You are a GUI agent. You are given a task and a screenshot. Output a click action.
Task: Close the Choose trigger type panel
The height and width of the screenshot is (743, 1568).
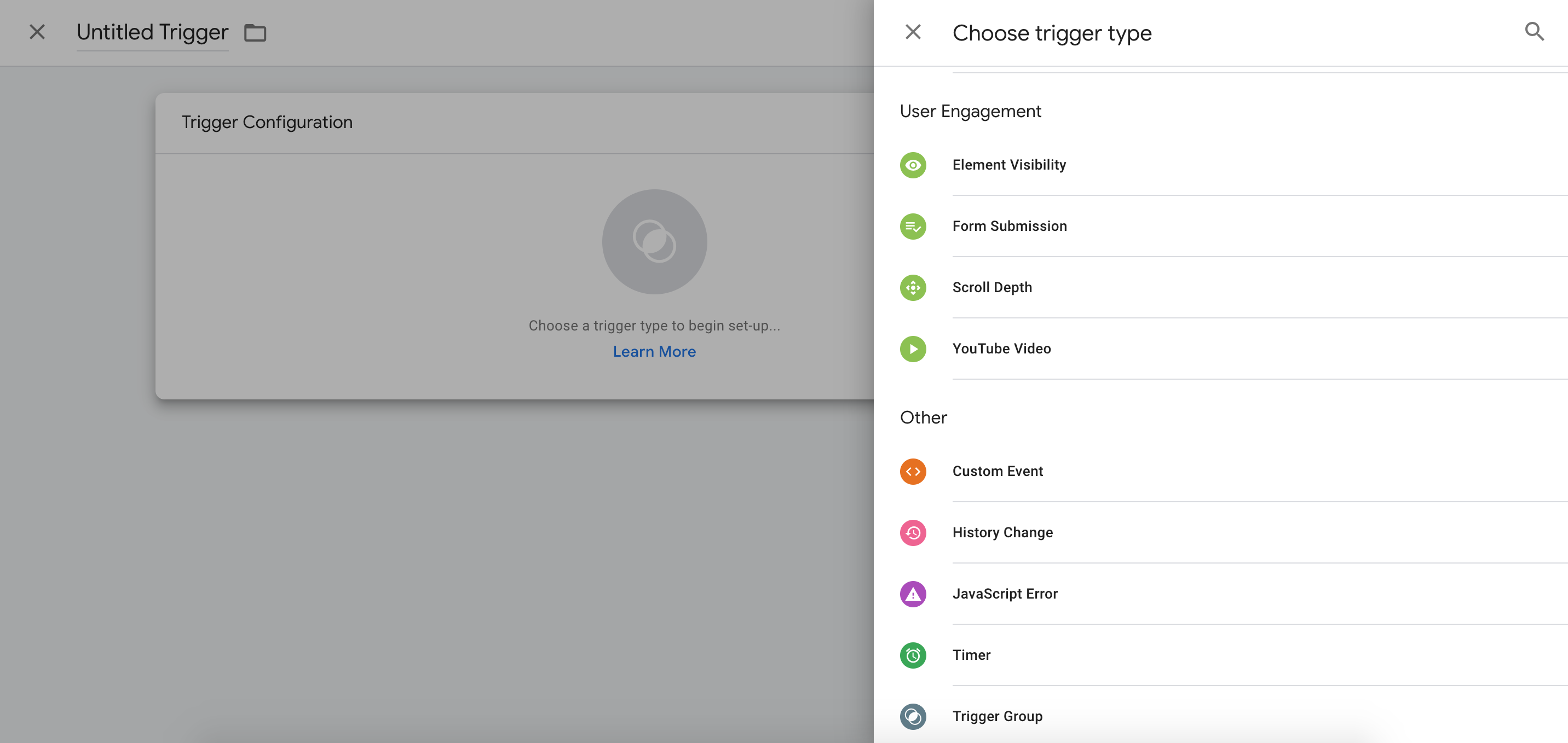pyautogui.click(x=913, y=32)
